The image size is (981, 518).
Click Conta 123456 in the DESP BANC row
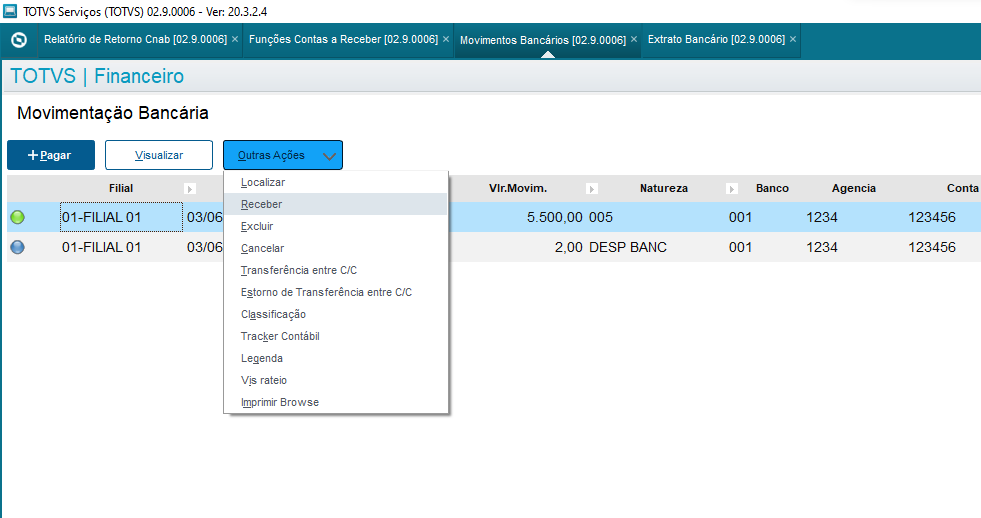tap(932, 247)
